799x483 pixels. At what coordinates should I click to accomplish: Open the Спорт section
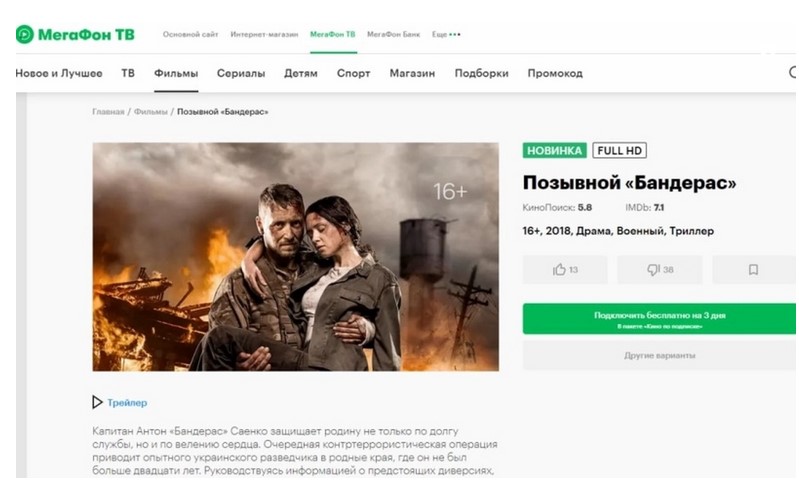[353, 73]
